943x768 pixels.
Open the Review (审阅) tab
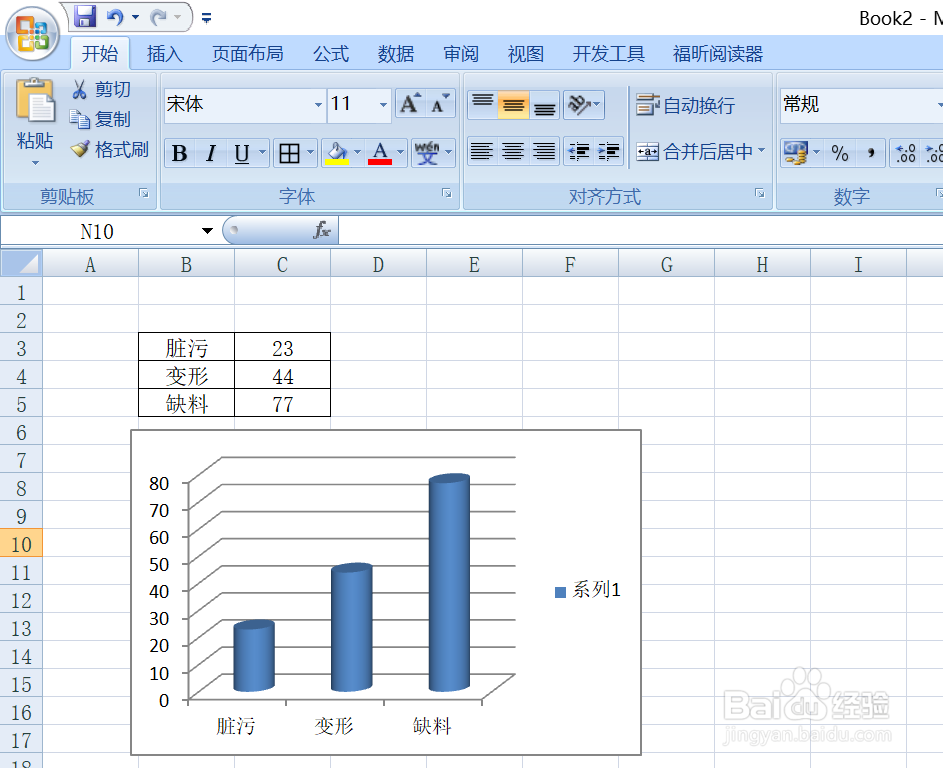point(461,54)
